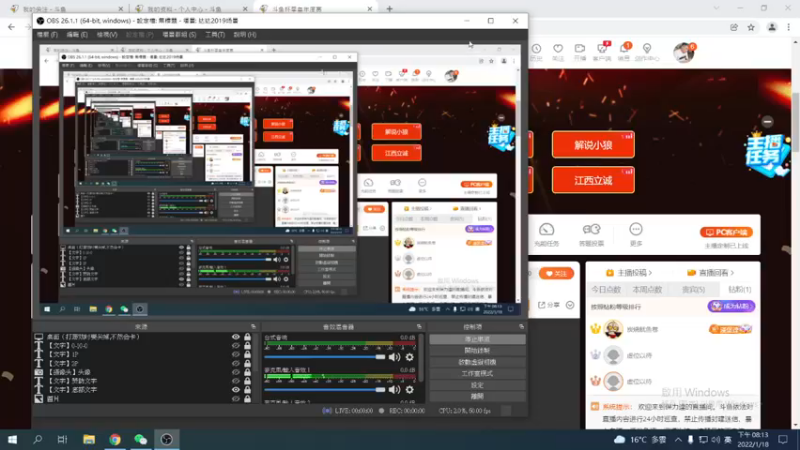Viewport: 800px width, 450px height.
Task: Click the 離開 exit button in OBS controls
Action: coord(477,396)
